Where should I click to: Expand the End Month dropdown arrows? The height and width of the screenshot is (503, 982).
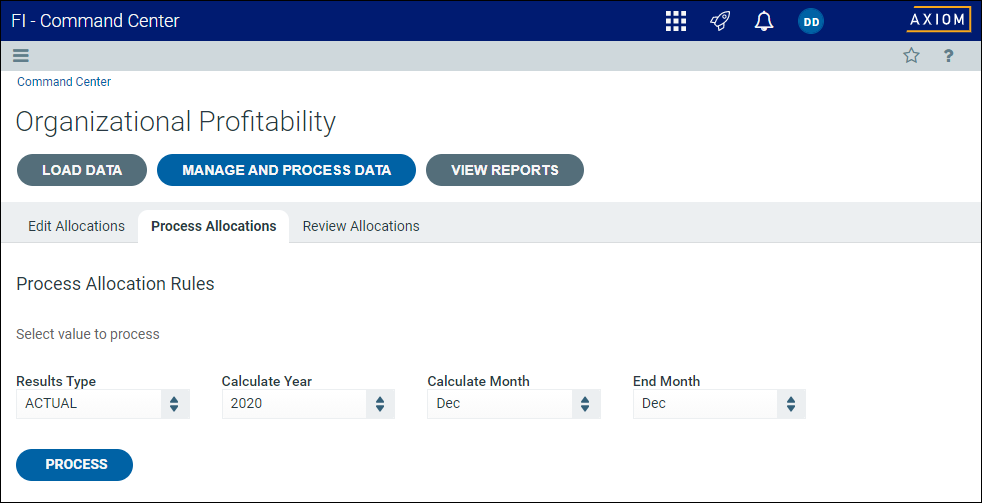click(x=792, y=404)
